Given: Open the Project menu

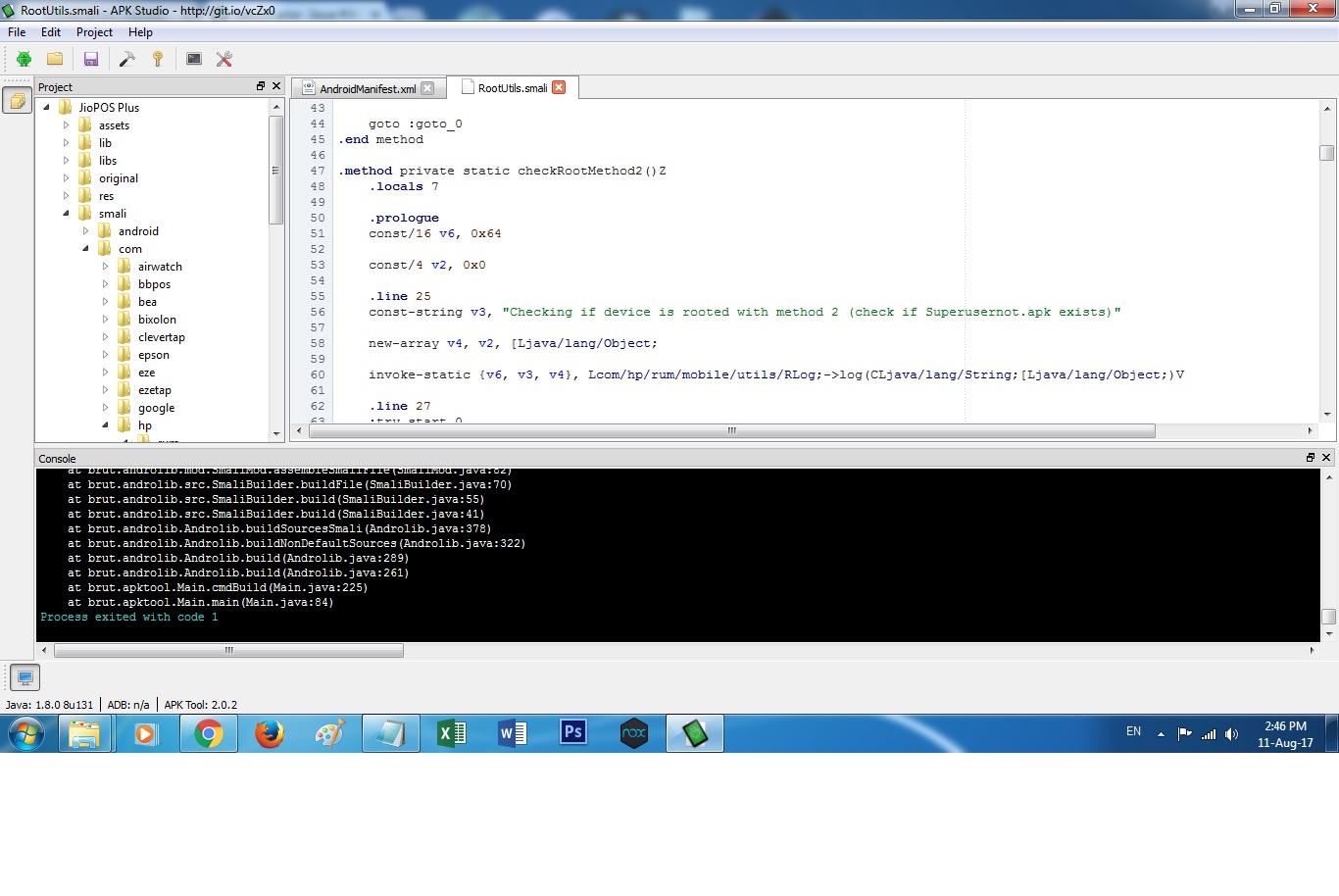Looking at the screenshot, I should click(94, 32).
